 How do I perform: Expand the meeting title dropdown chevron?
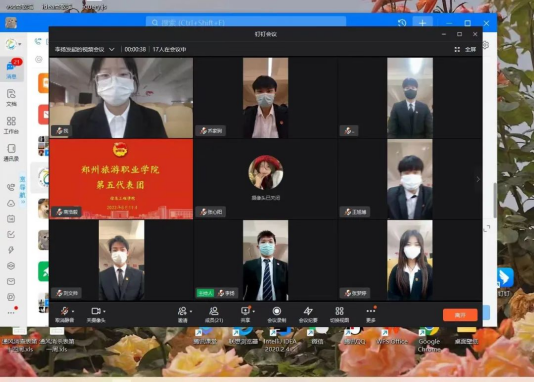(x=112, y=49)
